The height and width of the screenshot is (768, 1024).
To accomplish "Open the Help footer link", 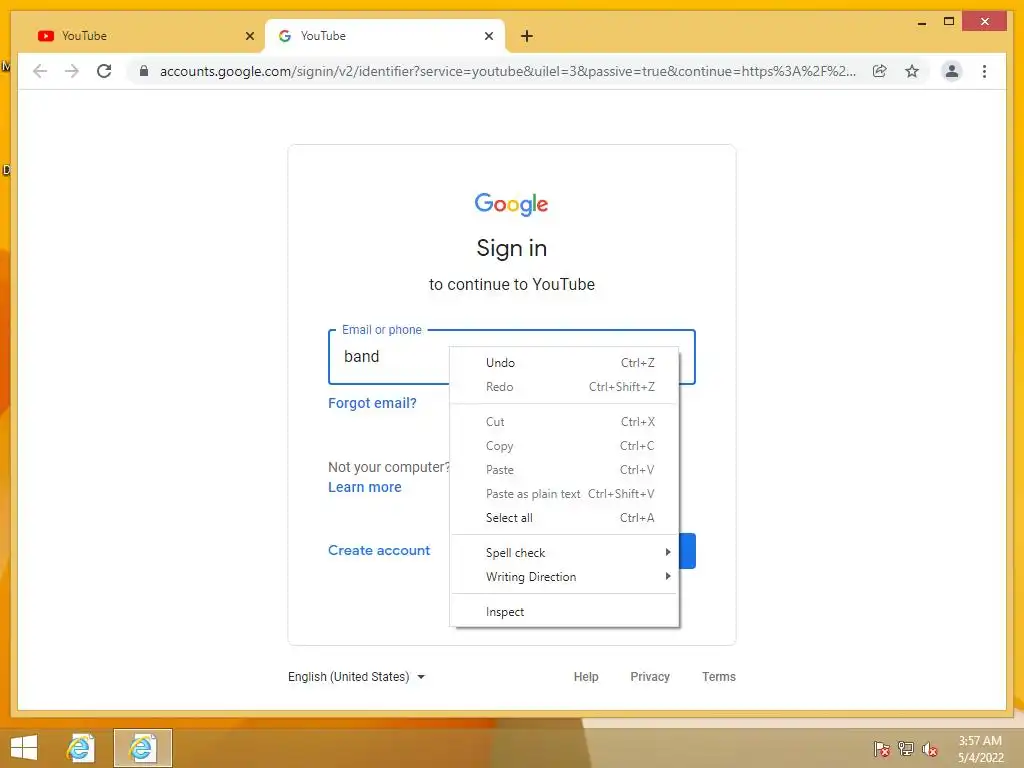I will (586, 677).
